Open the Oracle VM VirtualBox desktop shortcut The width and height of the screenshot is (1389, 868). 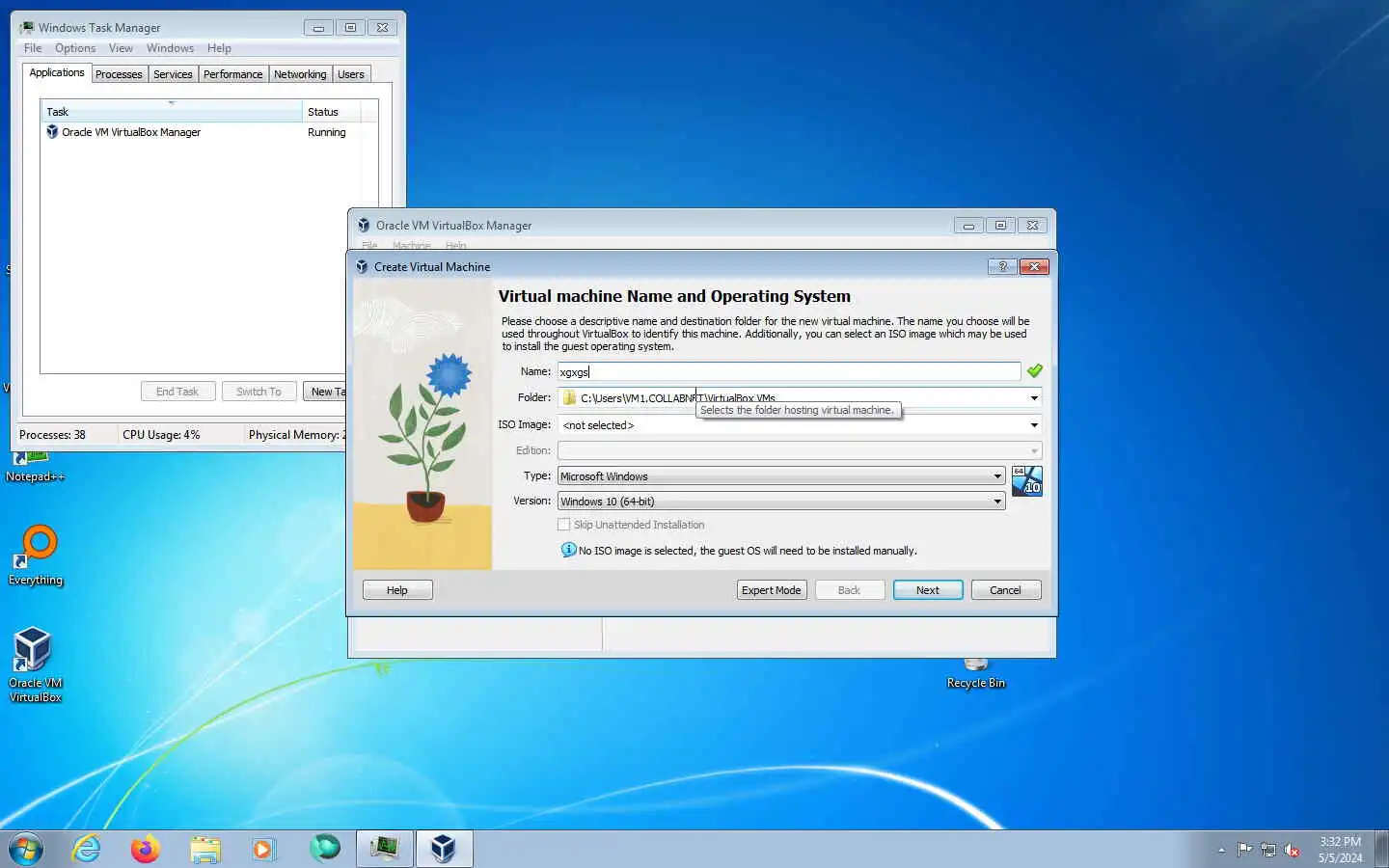(35, 664)
